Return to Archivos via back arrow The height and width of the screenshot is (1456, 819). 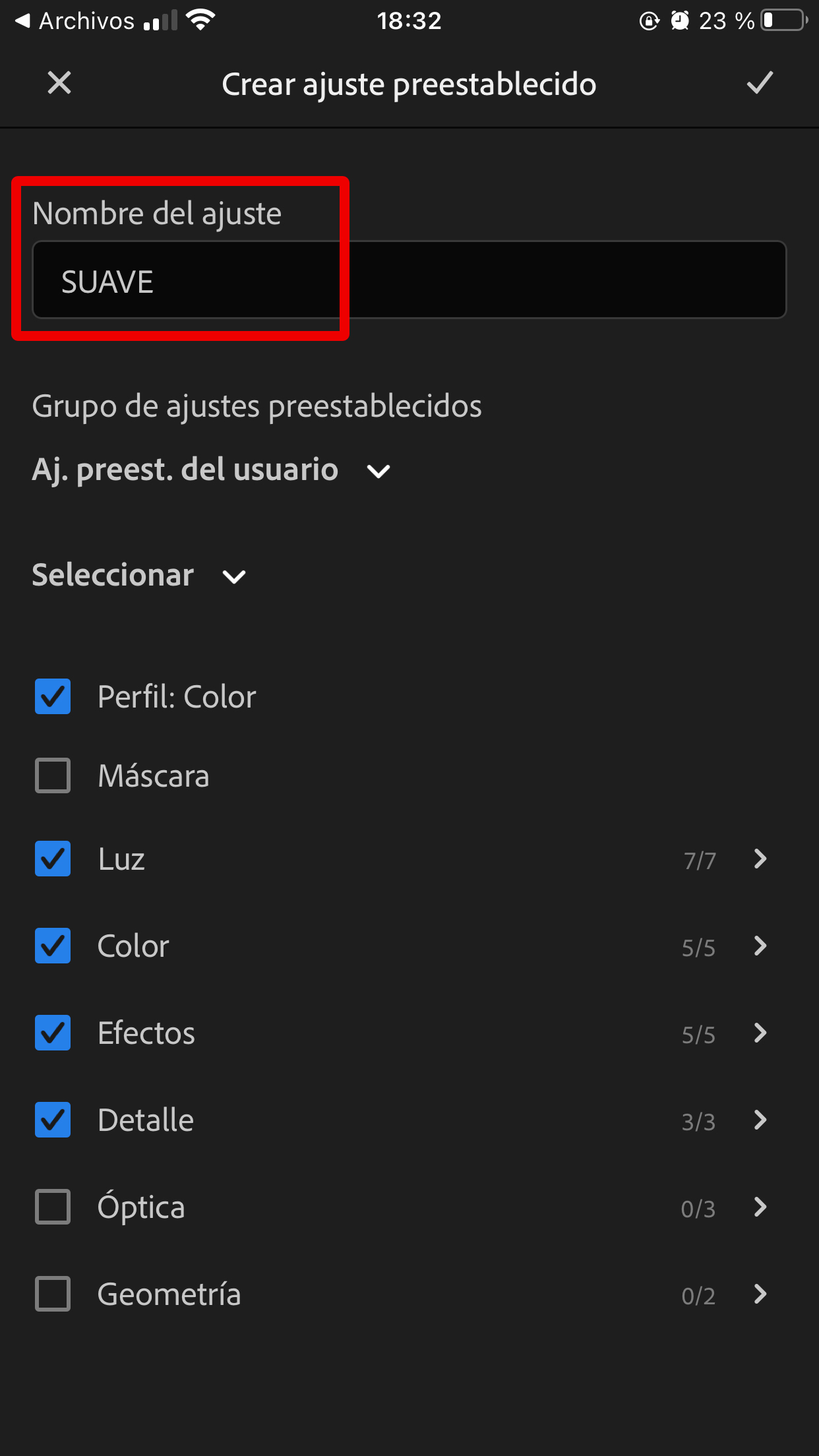pyautogui.click(x=23, y=21)
